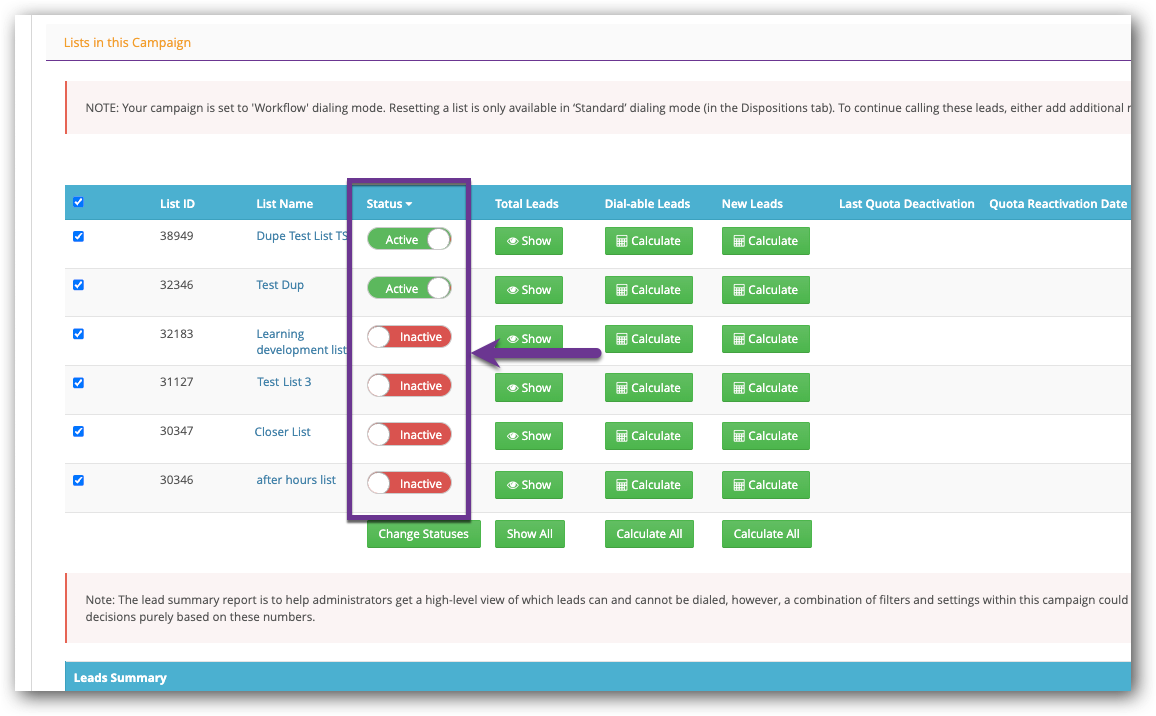This screenshot has width=1156, height=716.
Task: Click the List ID column header
Action: [177, 204]
